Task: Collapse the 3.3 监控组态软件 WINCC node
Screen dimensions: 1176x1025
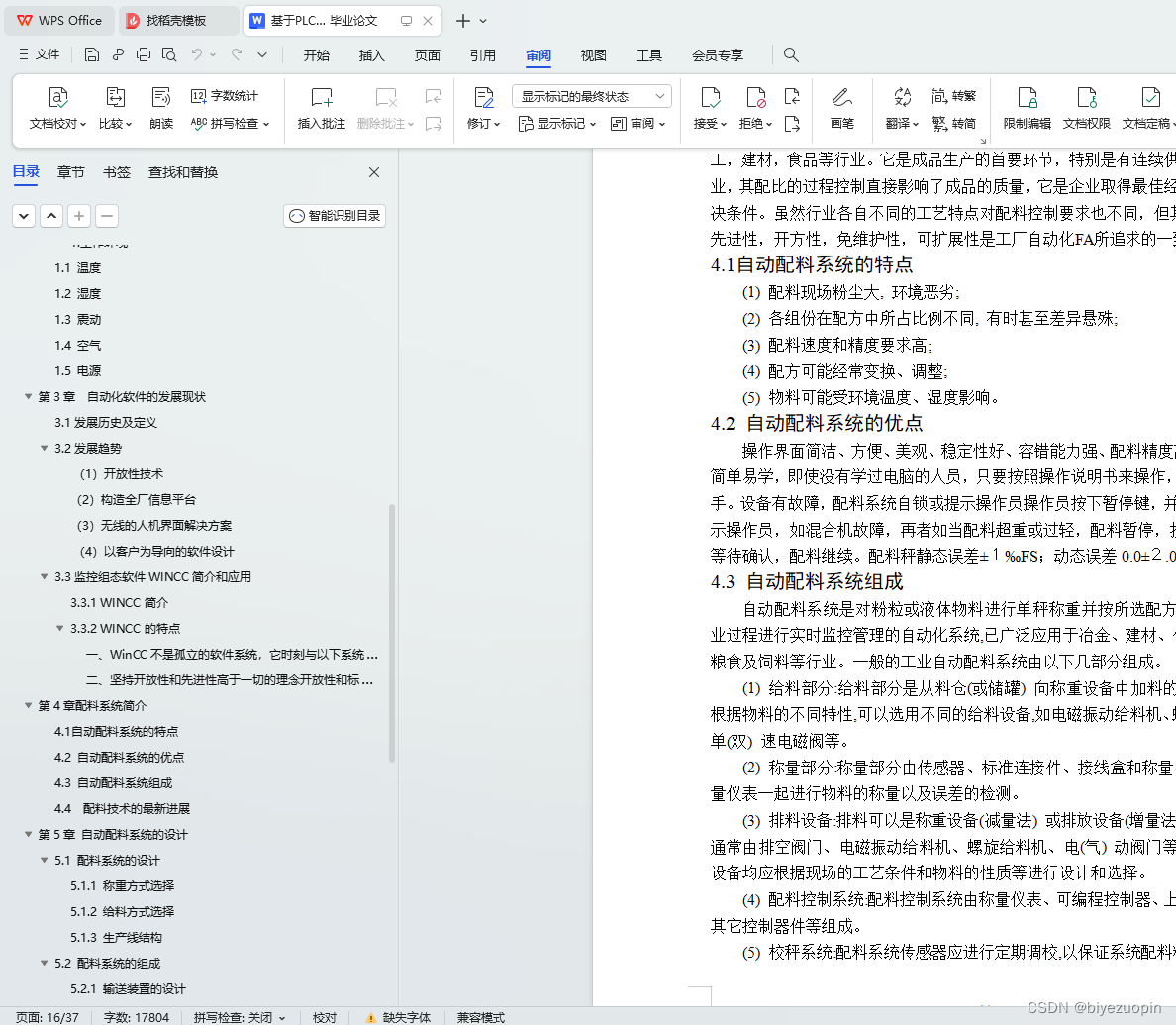Action: 45,577
